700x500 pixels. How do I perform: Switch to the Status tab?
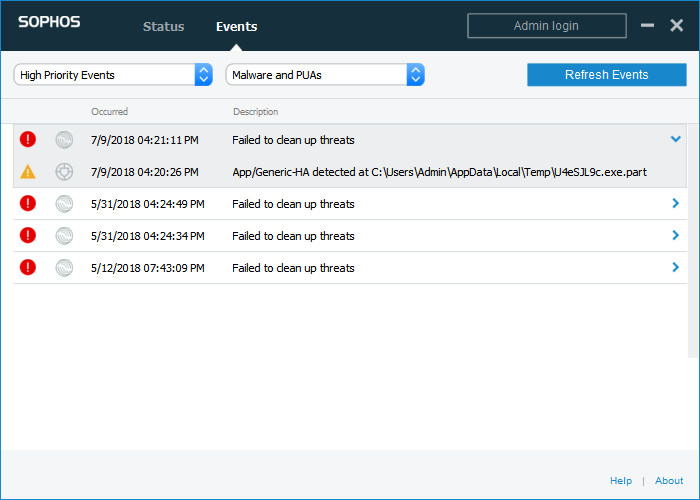point(163,27)
